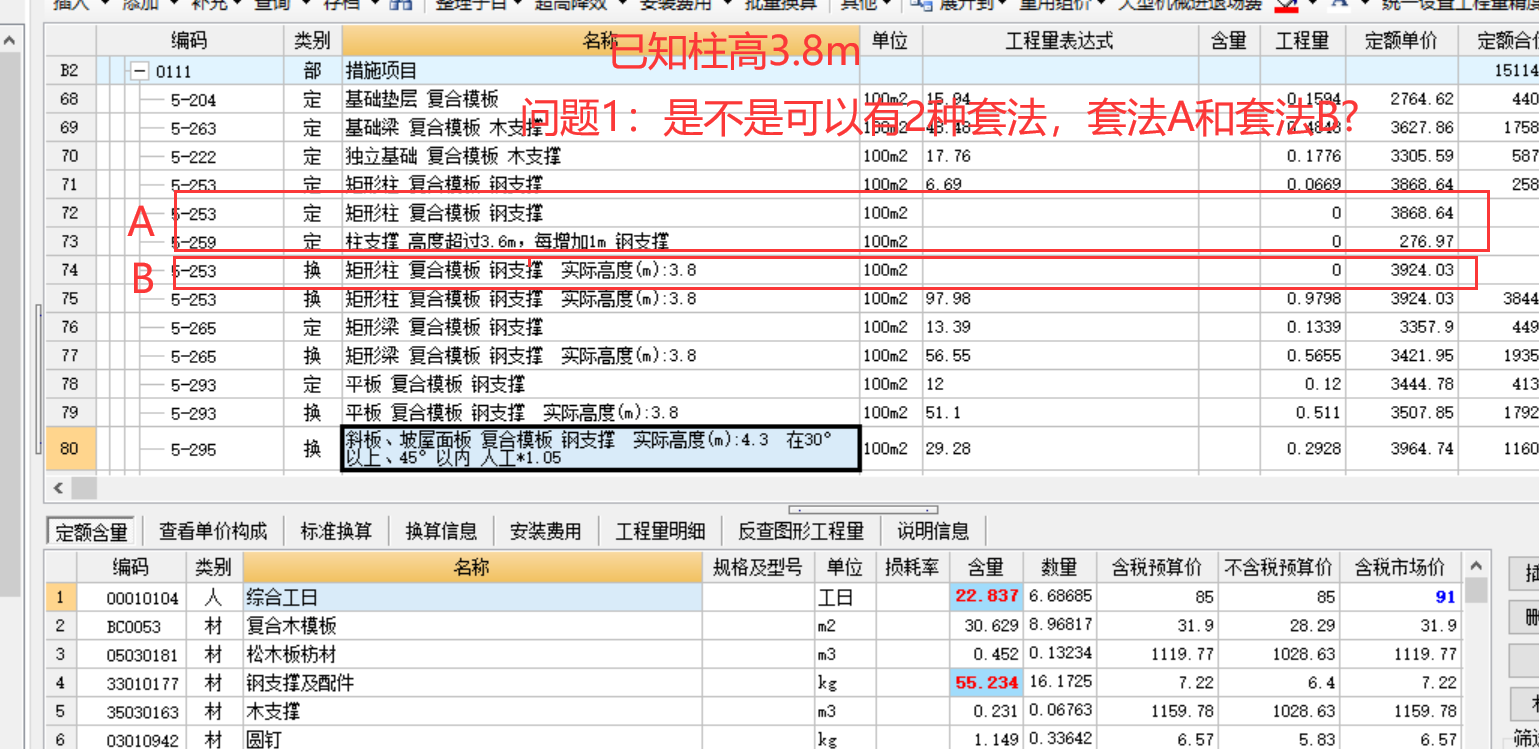Select row B2 header
Viewport: 1539px width, 749px height.
point(69,71)
